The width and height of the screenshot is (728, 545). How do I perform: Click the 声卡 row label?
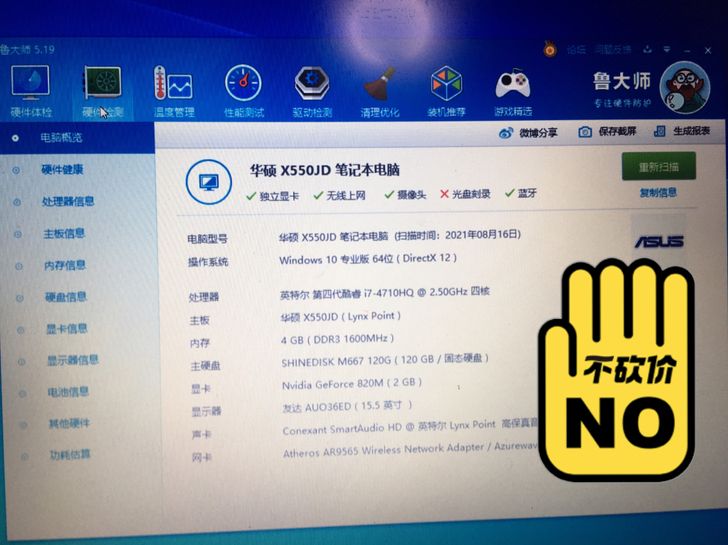point(202,435)
